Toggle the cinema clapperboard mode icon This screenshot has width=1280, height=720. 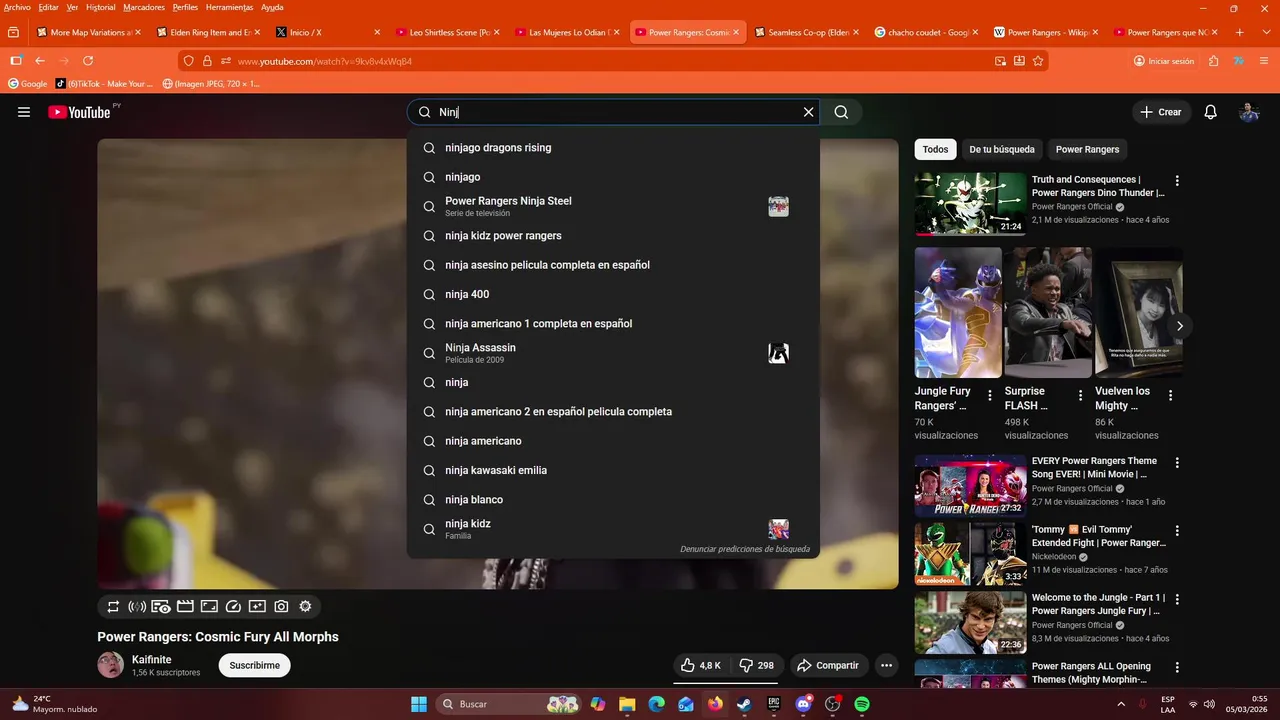click(x=185, y=606)
